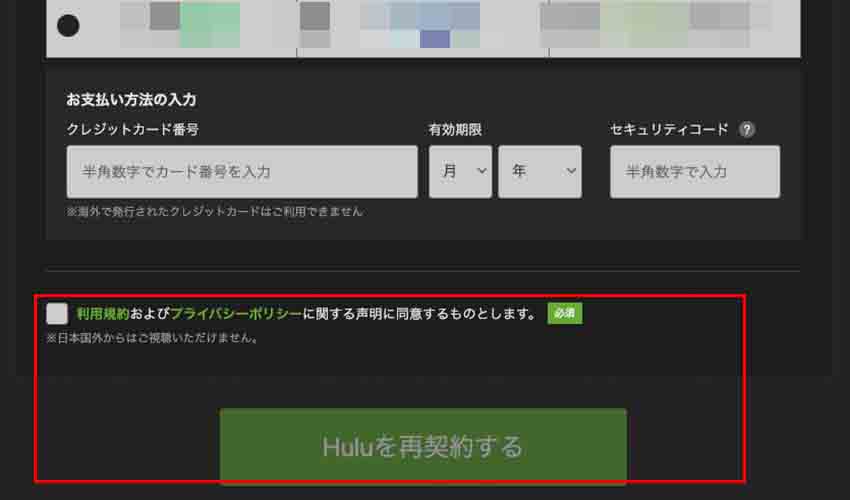Click the security code input field

point(695,171)
